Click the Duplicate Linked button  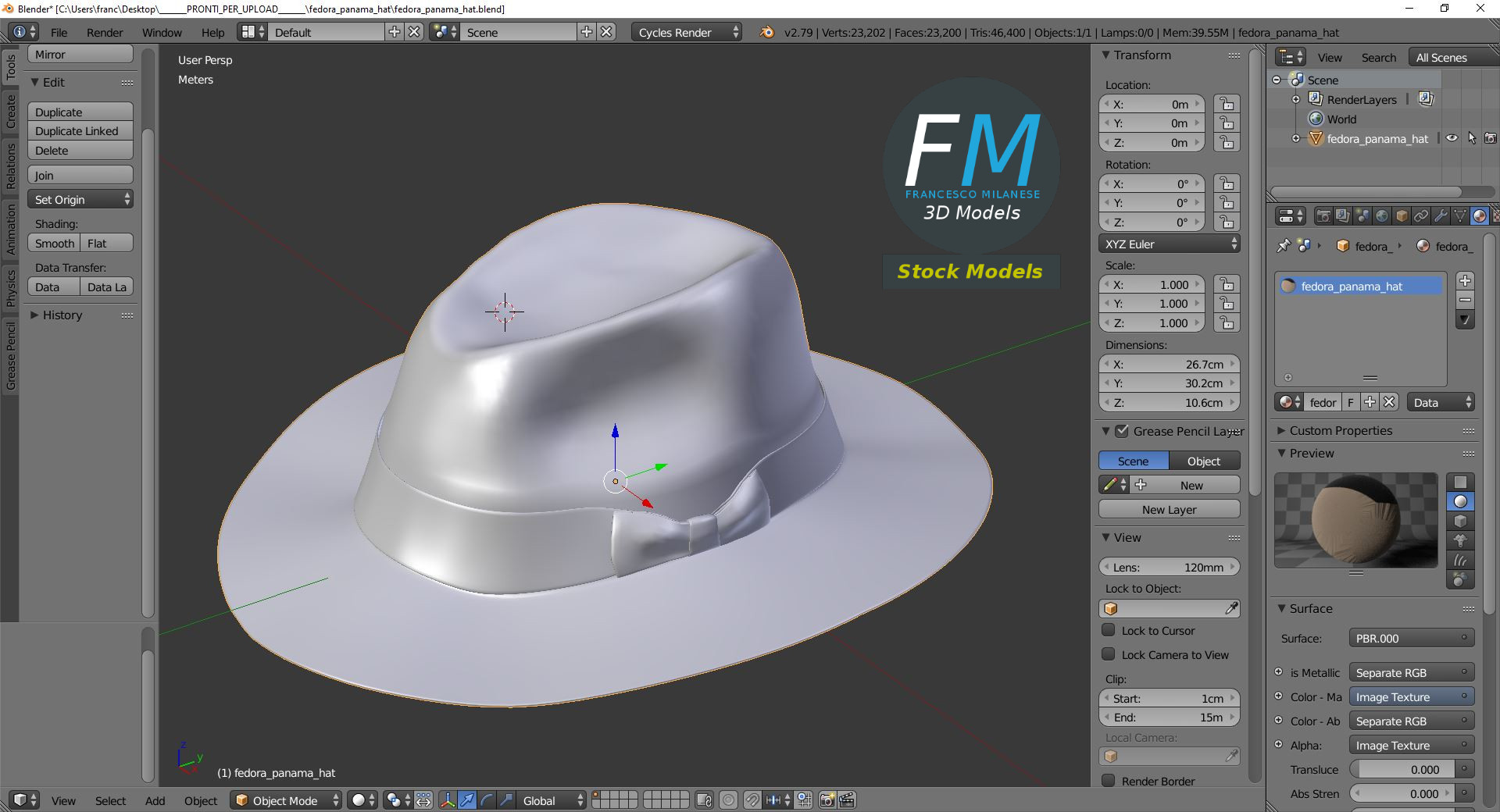point(80,131)
